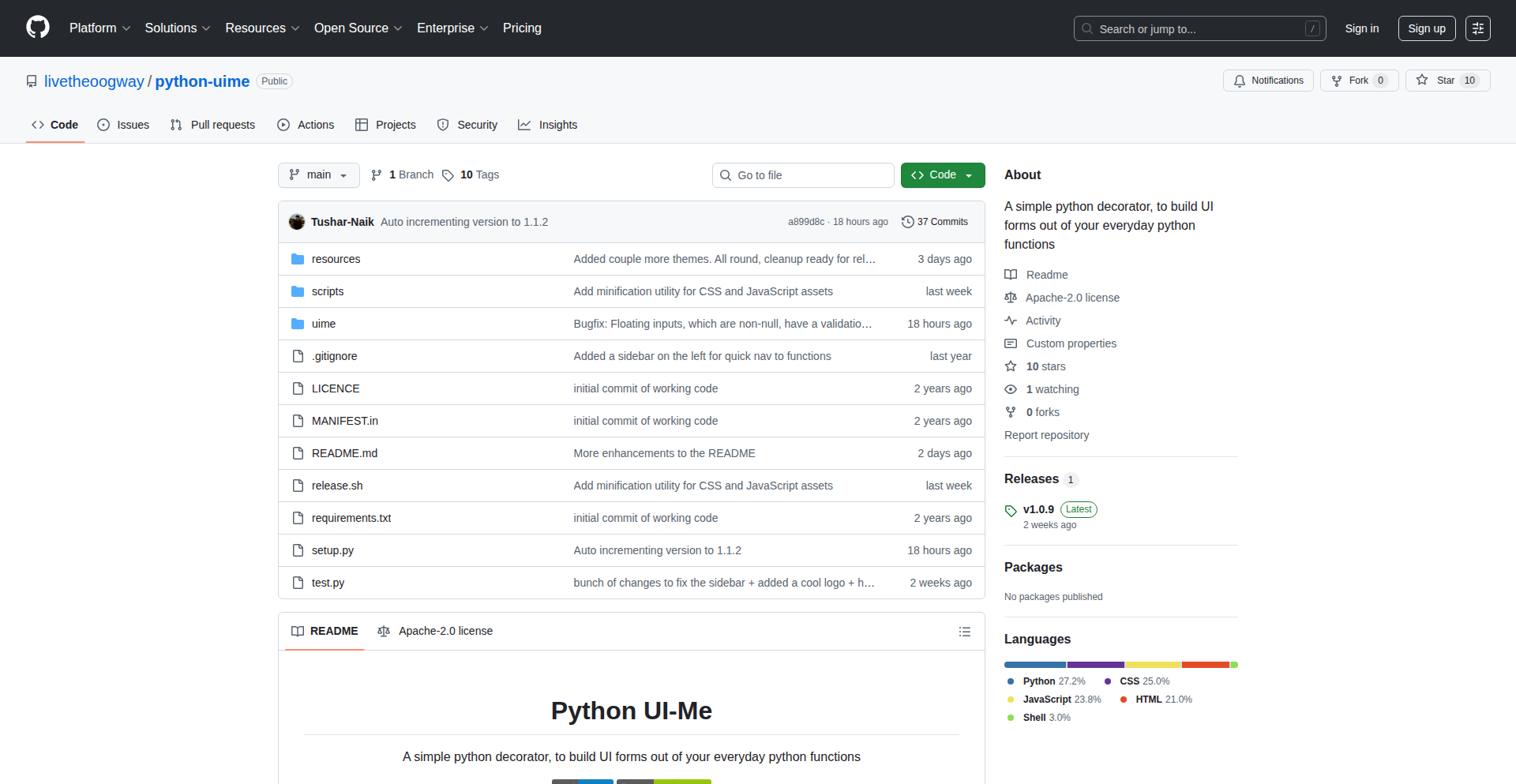Open the command palette icon in the header
The height and width of the screenshot is (784, 1516).
[x=1477, y=28]
